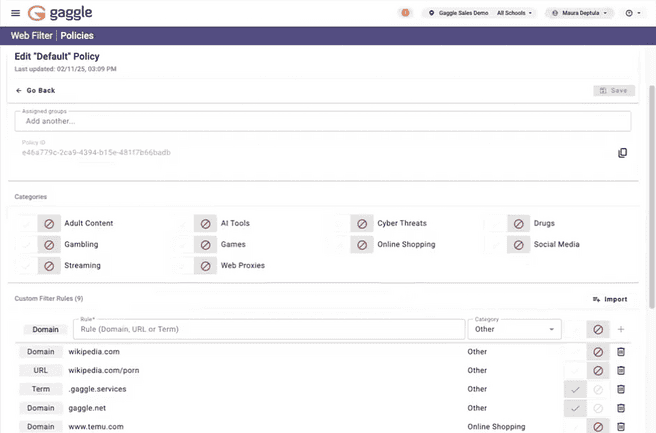Image resolution: width=656 pixels, height=433 pixels.
Task: Delete the wikipedia.com domain rule
Action: 621,352
